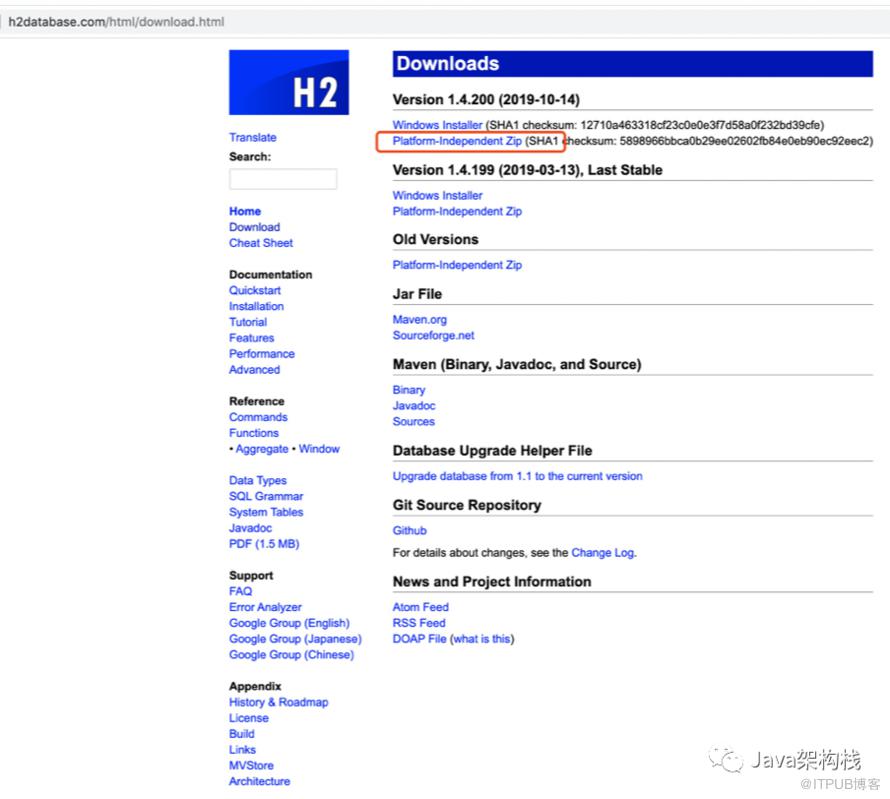Open the Maven Javadoc link
890x799 pixels.
click(414, 406)
